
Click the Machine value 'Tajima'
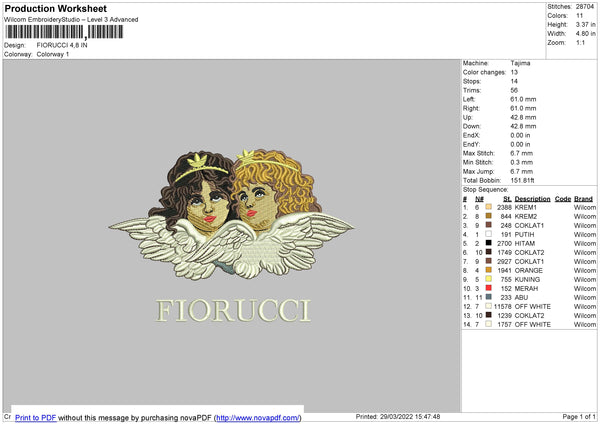tap(520, 63)
